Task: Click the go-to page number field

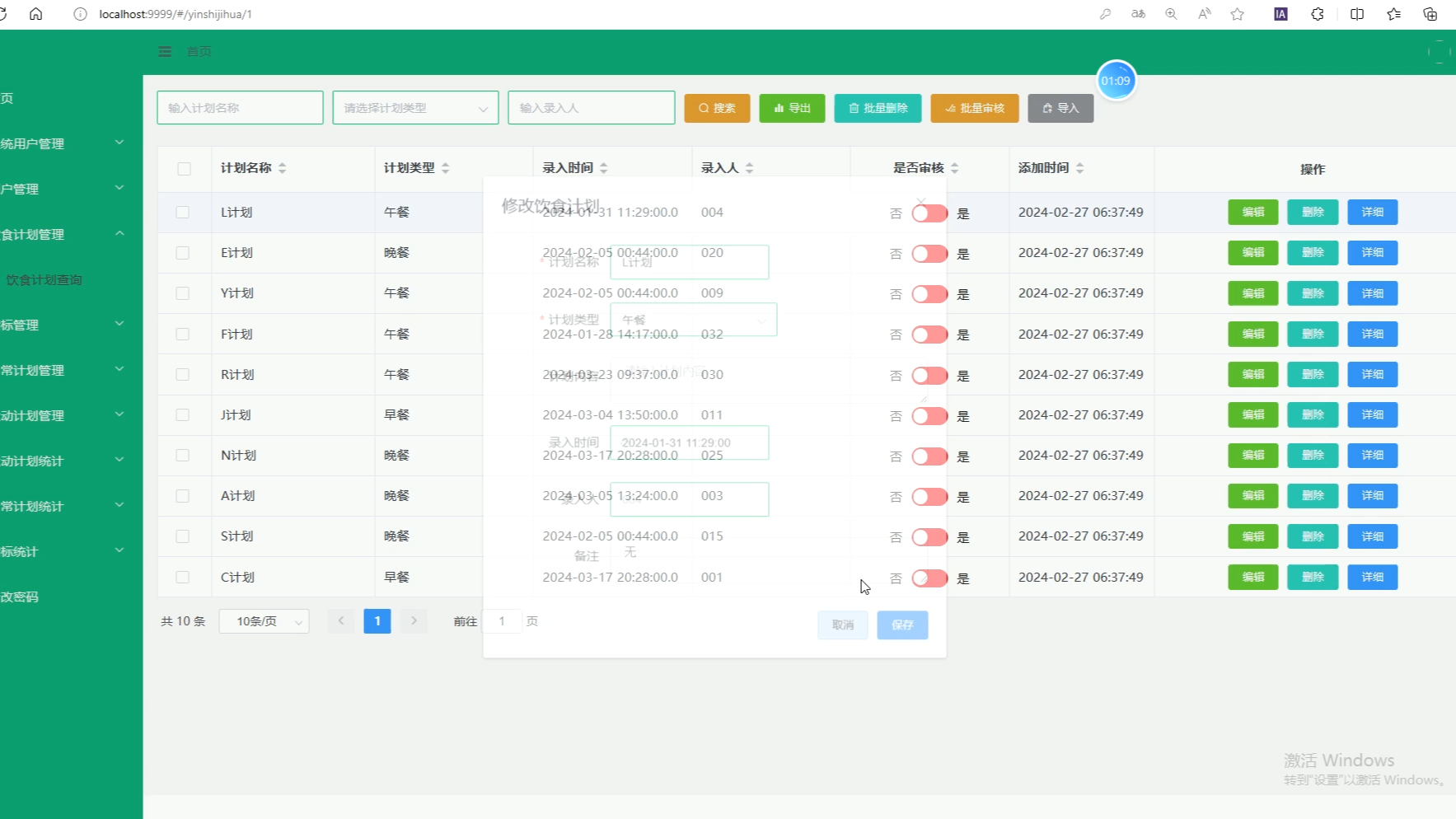Action: coord(502,621)
